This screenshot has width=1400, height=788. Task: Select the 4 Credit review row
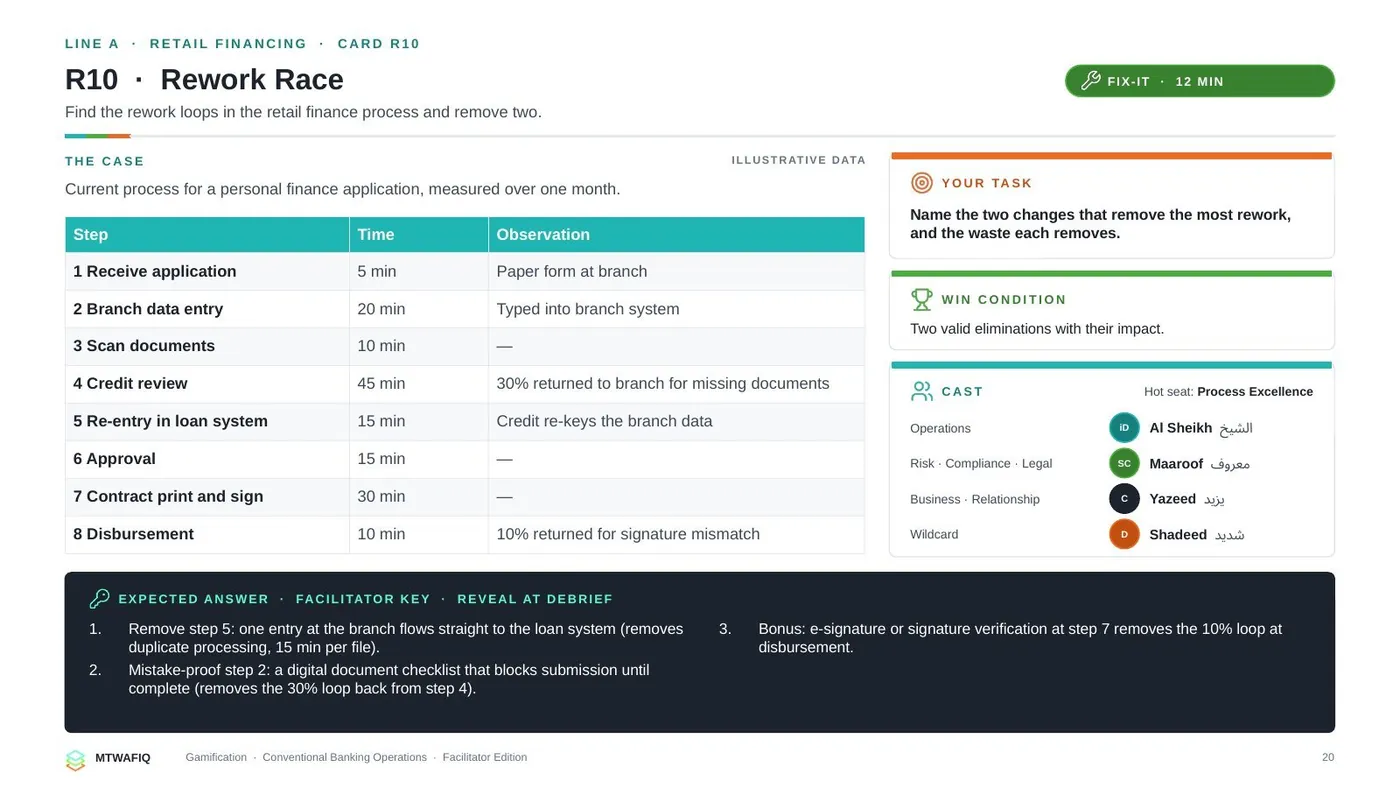click(464, 384)
